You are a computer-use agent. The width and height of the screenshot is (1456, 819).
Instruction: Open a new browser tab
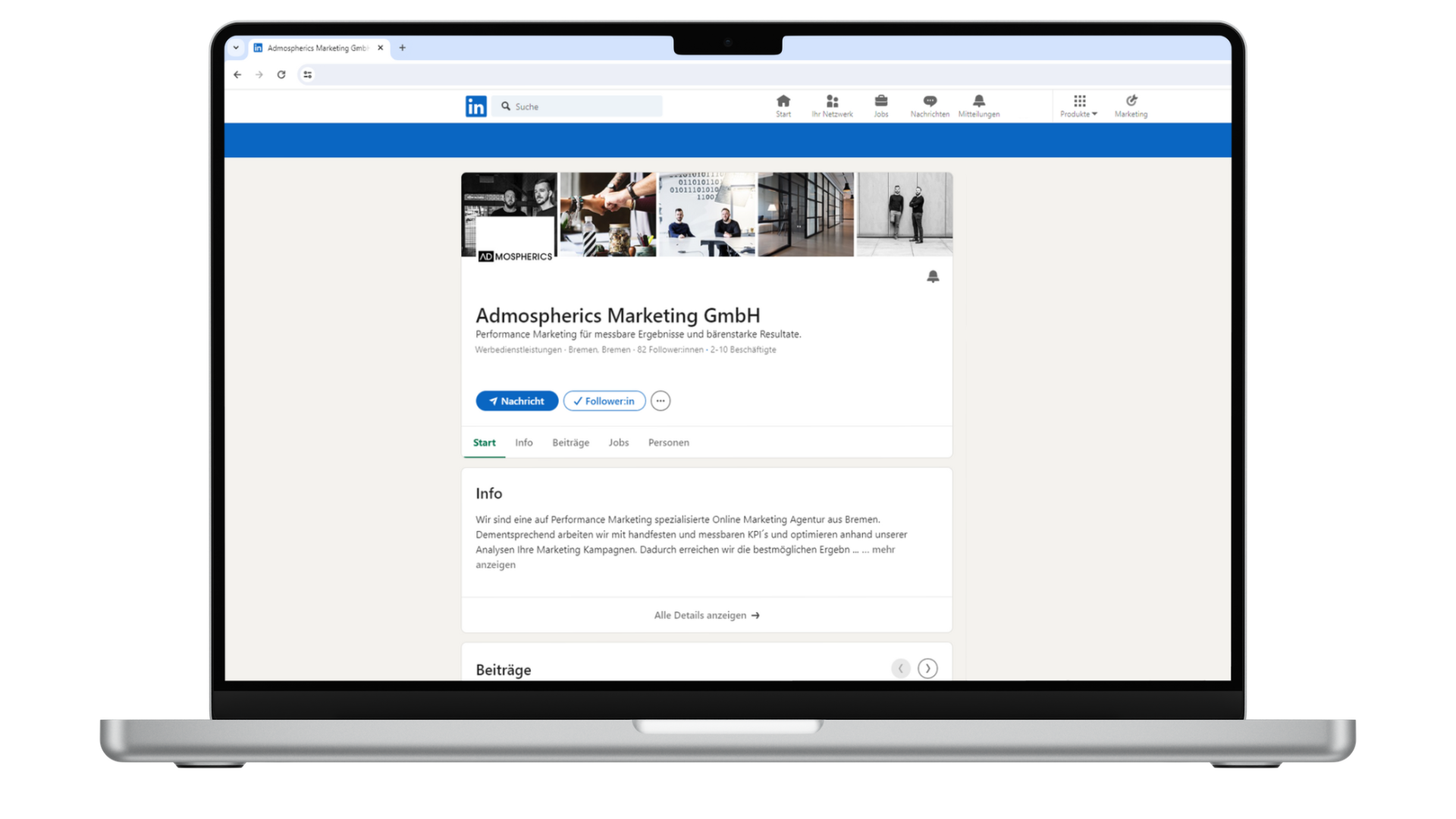(x=403, y=48)
